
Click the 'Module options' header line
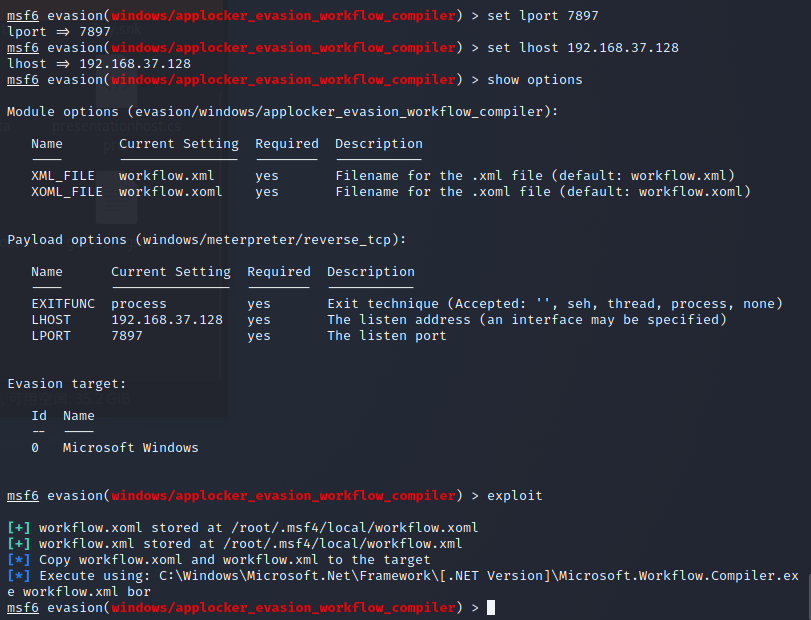(282, 112)
